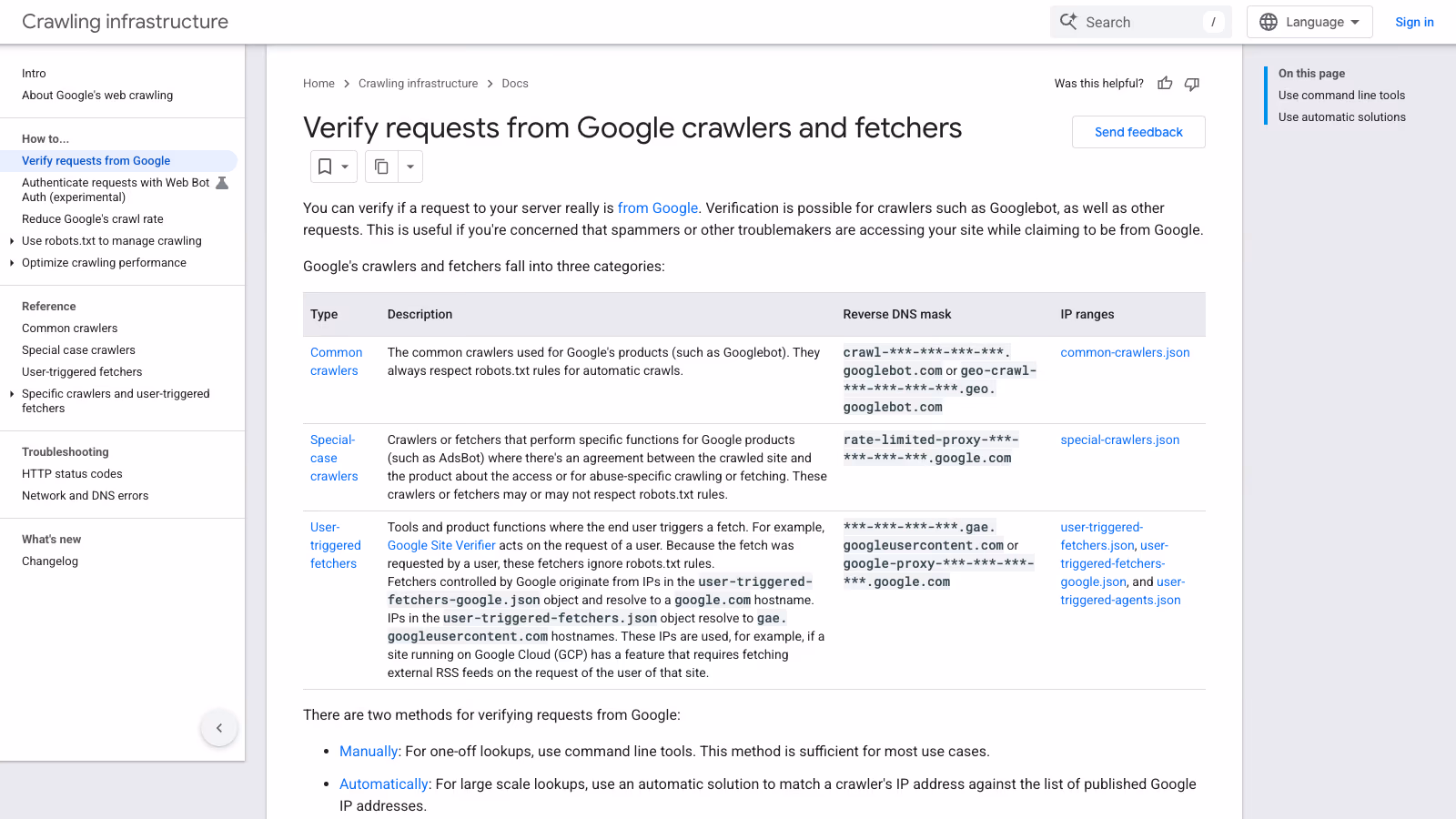Open 'Reduce Google's crawl rate' page
The height and width of the screenshot is (819, 1456).
pos(93,219)
